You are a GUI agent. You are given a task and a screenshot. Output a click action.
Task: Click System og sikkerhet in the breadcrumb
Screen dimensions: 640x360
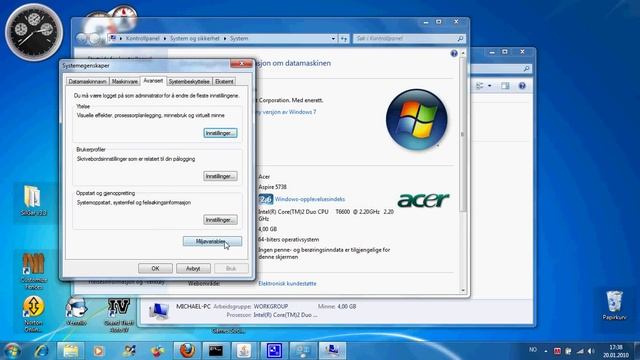point(195,38)
